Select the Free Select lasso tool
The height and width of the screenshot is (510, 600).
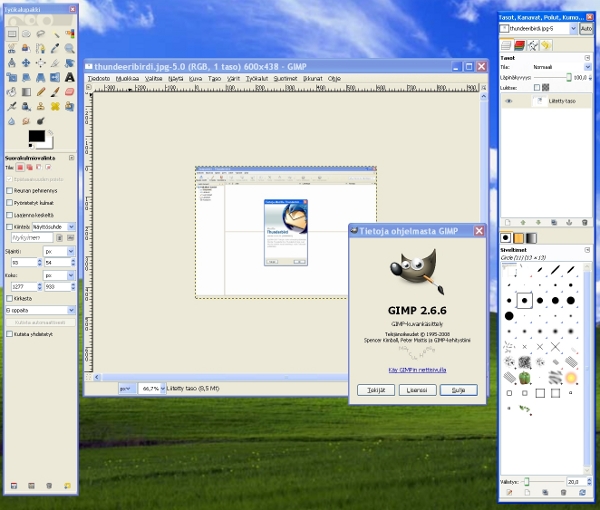point(41,34)
